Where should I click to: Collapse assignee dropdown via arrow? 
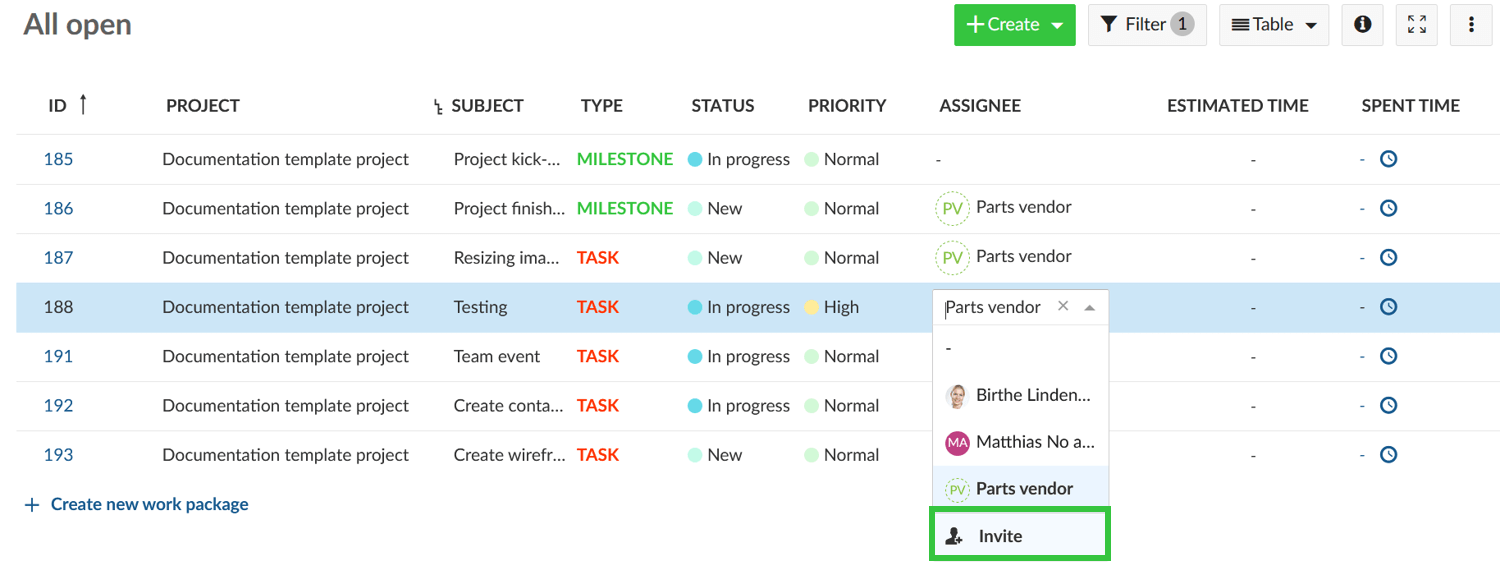coord(1090,308)
